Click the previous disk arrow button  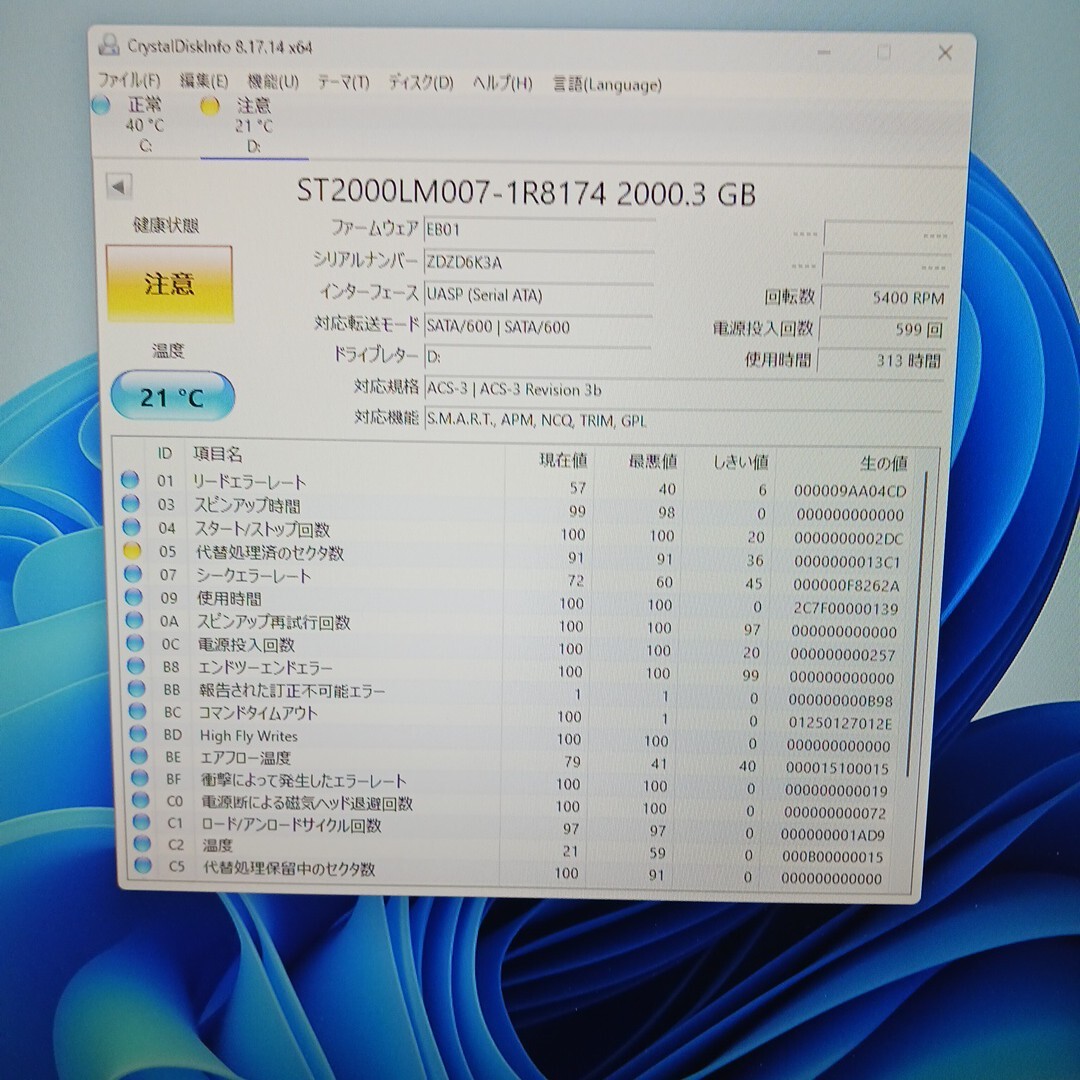click(119, 186)
